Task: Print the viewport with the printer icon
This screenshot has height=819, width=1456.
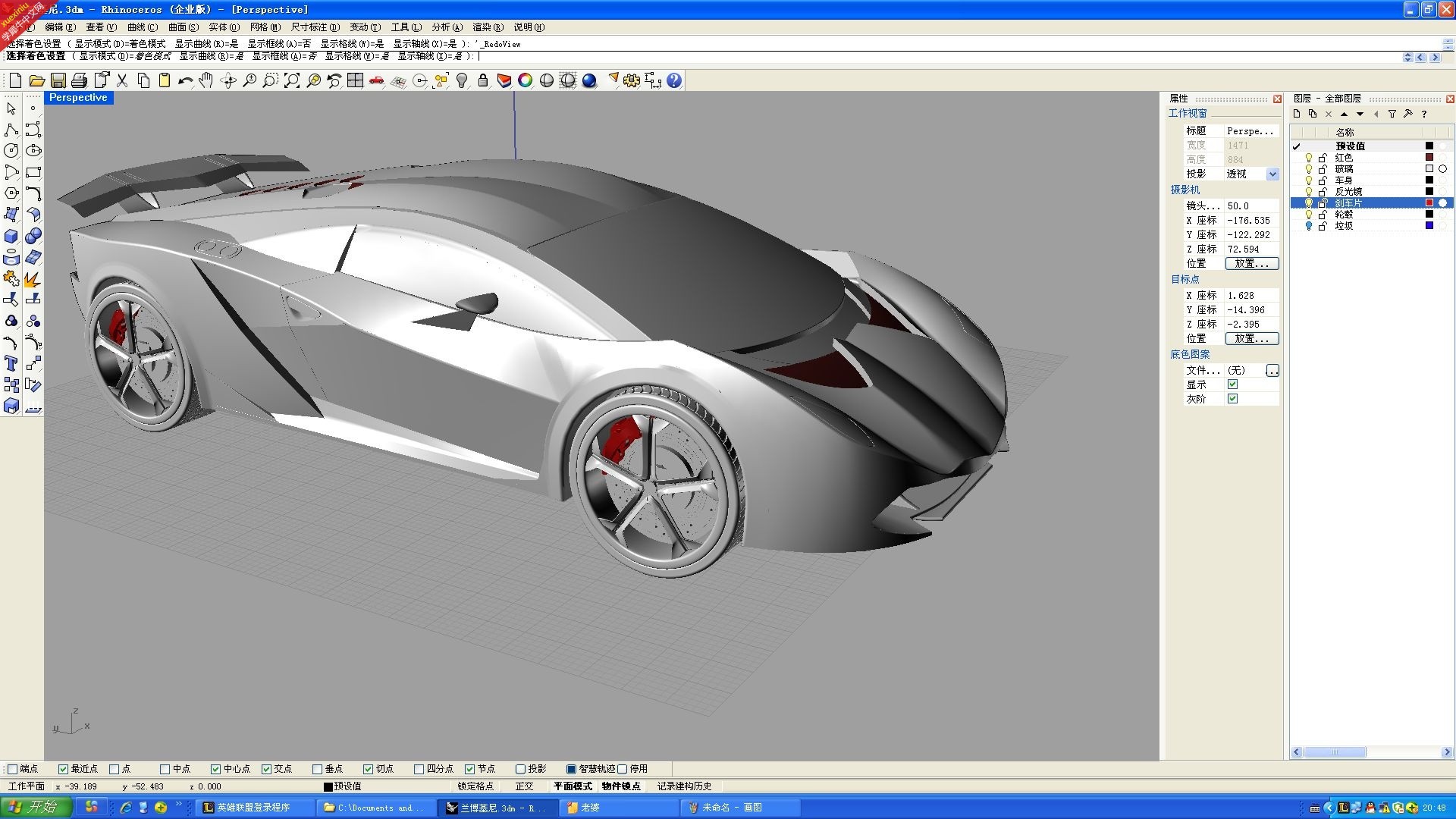Action: point(79,80)
